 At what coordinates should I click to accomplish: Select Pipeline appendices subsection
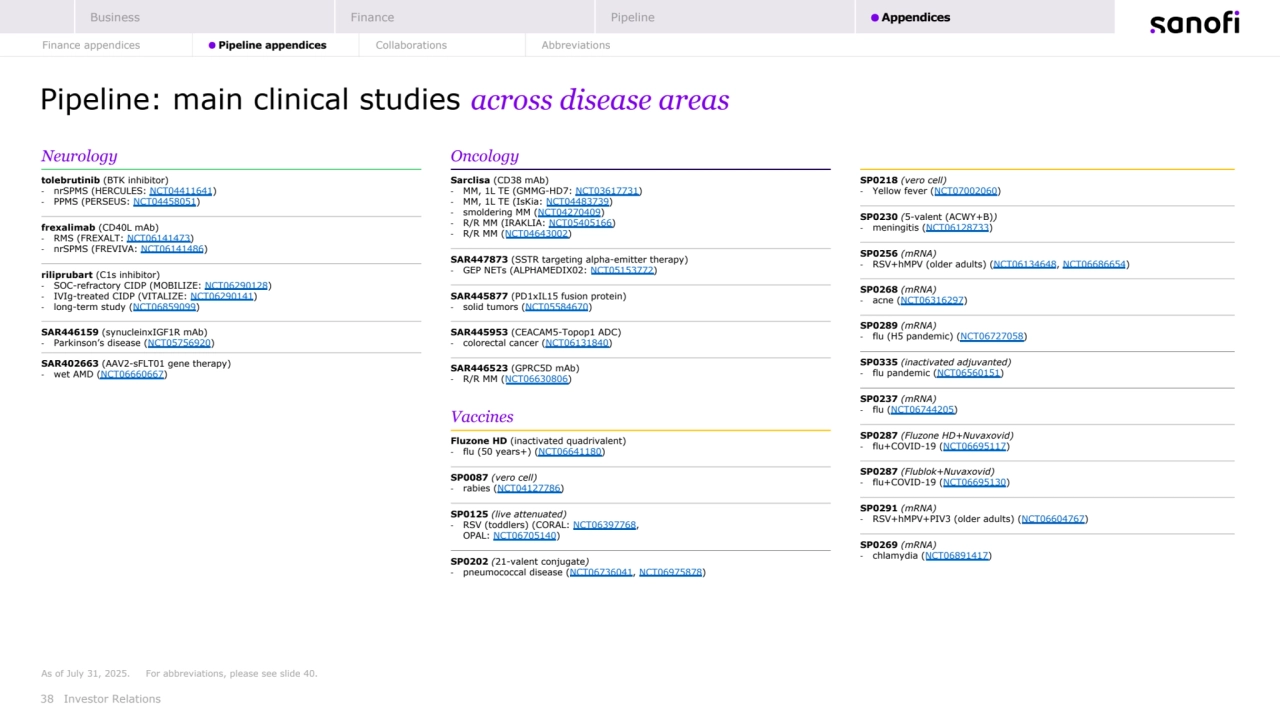267,45
